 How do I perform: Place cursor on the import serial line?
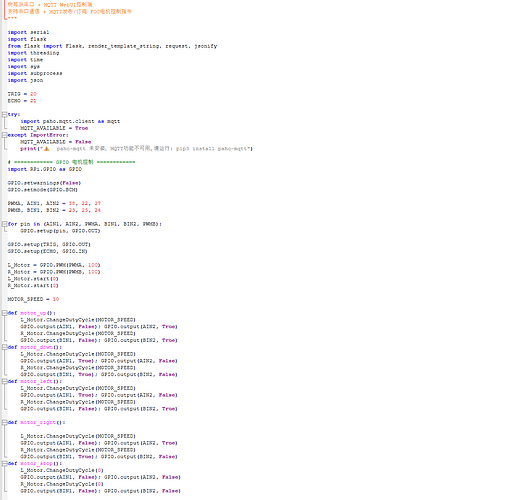[x=28, y=32]
